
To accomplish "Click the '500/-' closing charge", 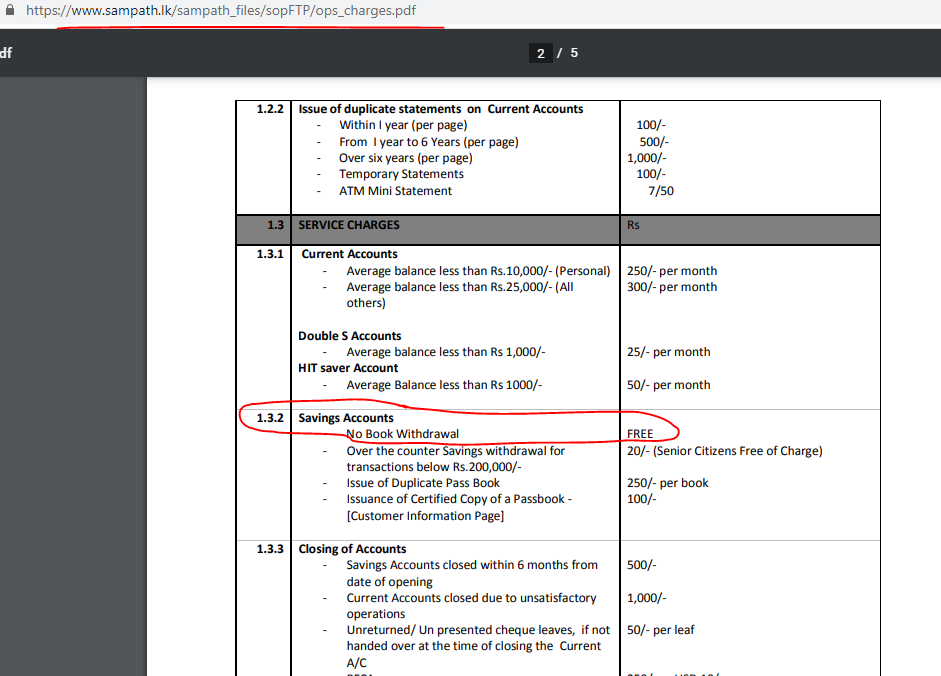I will coord(642,565).
